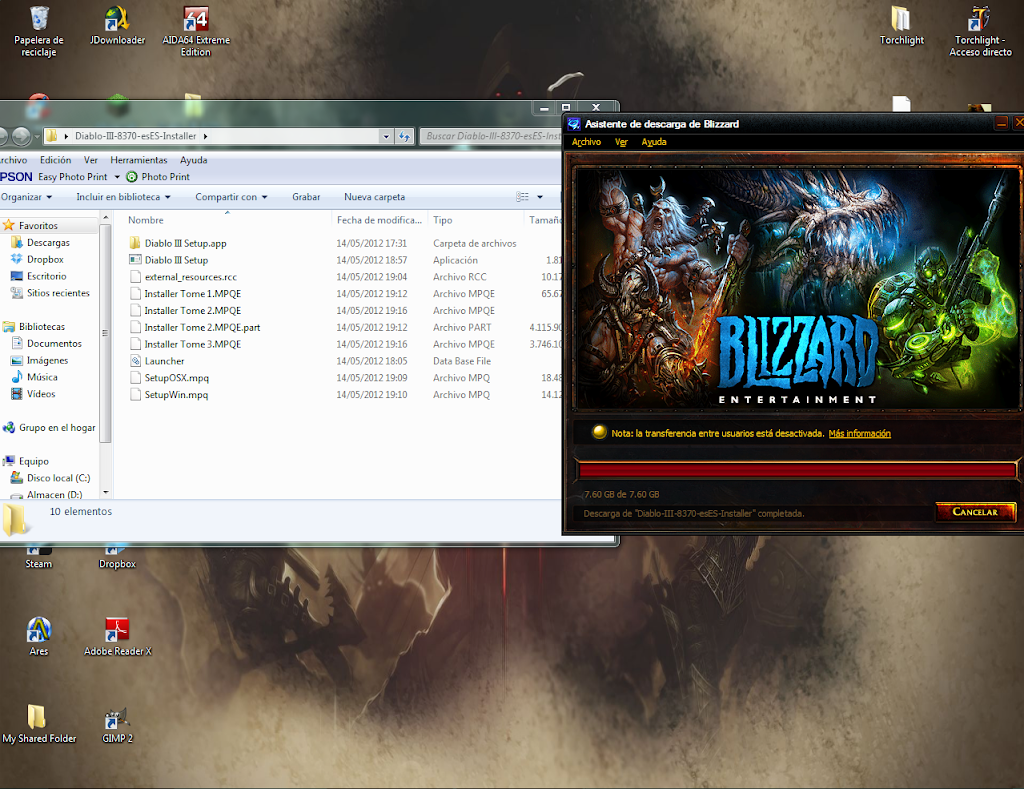Open the Más información link
The height and width of the screenshot is (789, 1024).
tap(859, 433)
